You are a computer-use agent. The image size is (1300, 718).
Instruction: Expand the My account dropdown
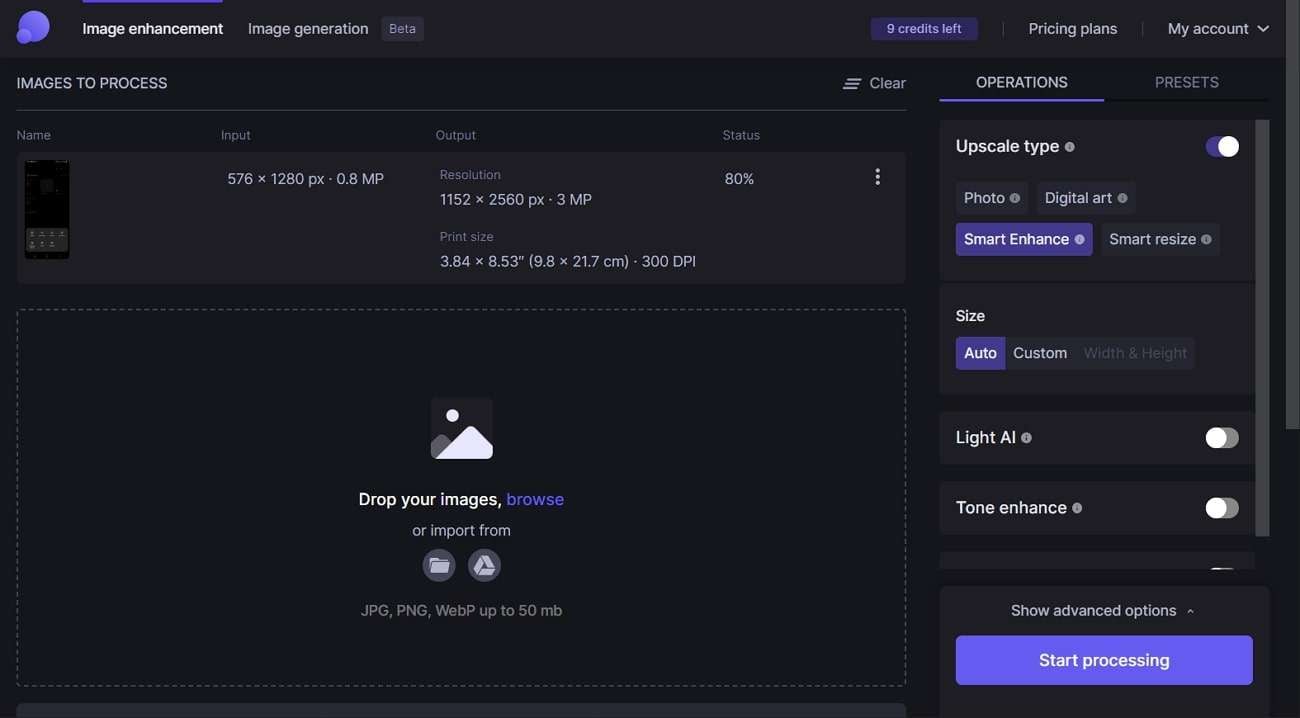(1217, 29)
